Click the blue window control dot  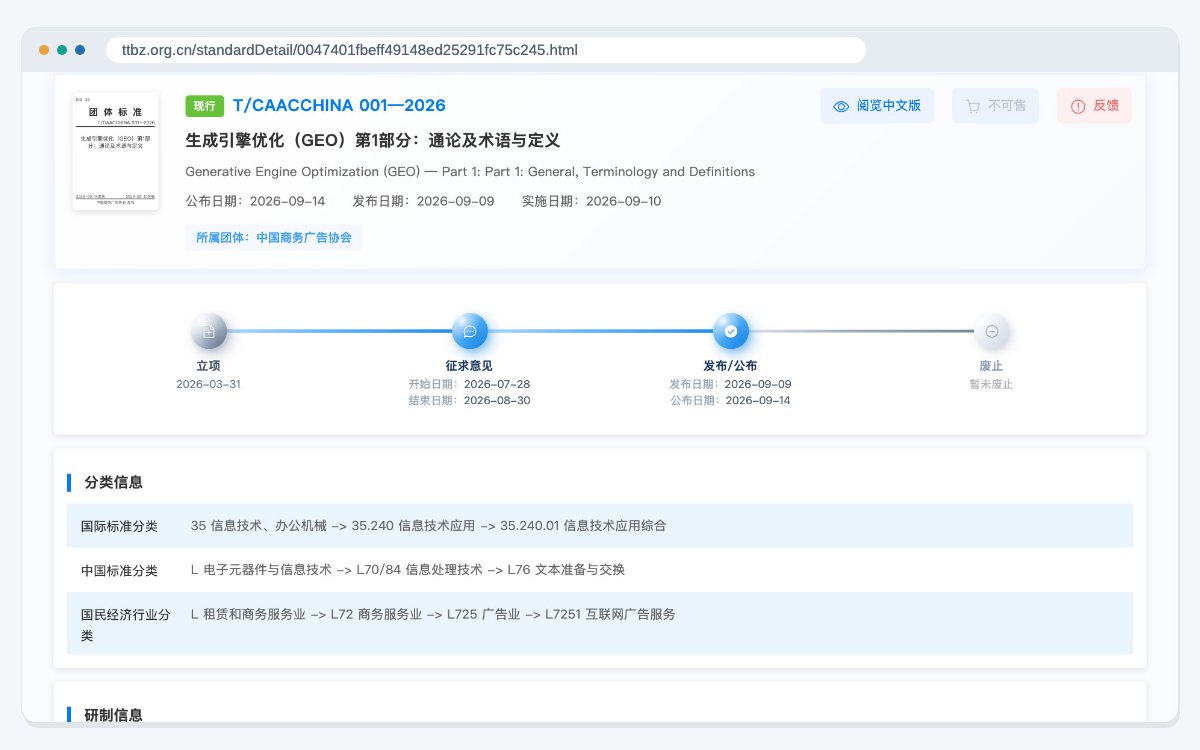click(80, 50)
